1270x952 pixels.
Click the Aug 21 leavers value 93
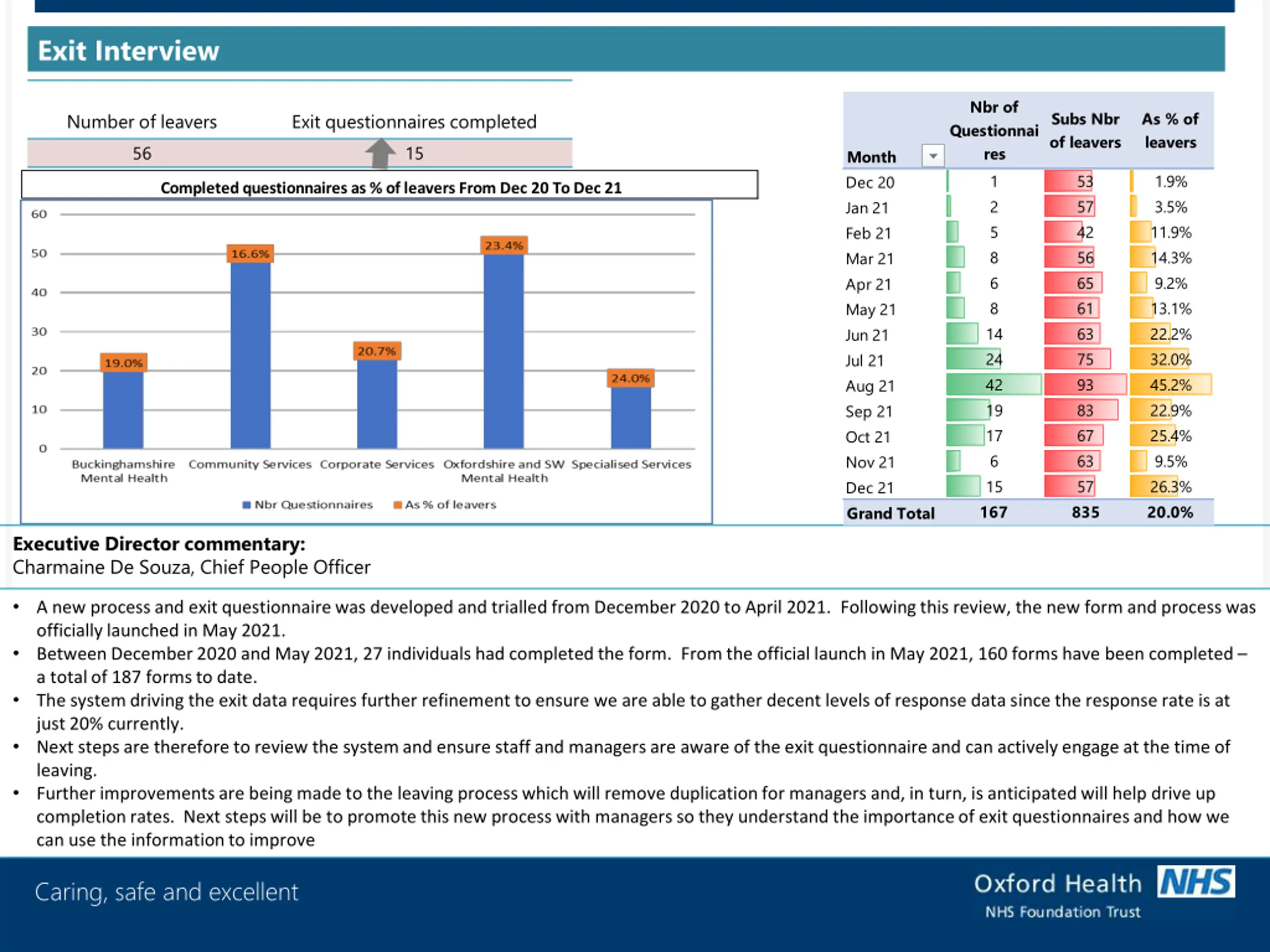pos(1085,384)
